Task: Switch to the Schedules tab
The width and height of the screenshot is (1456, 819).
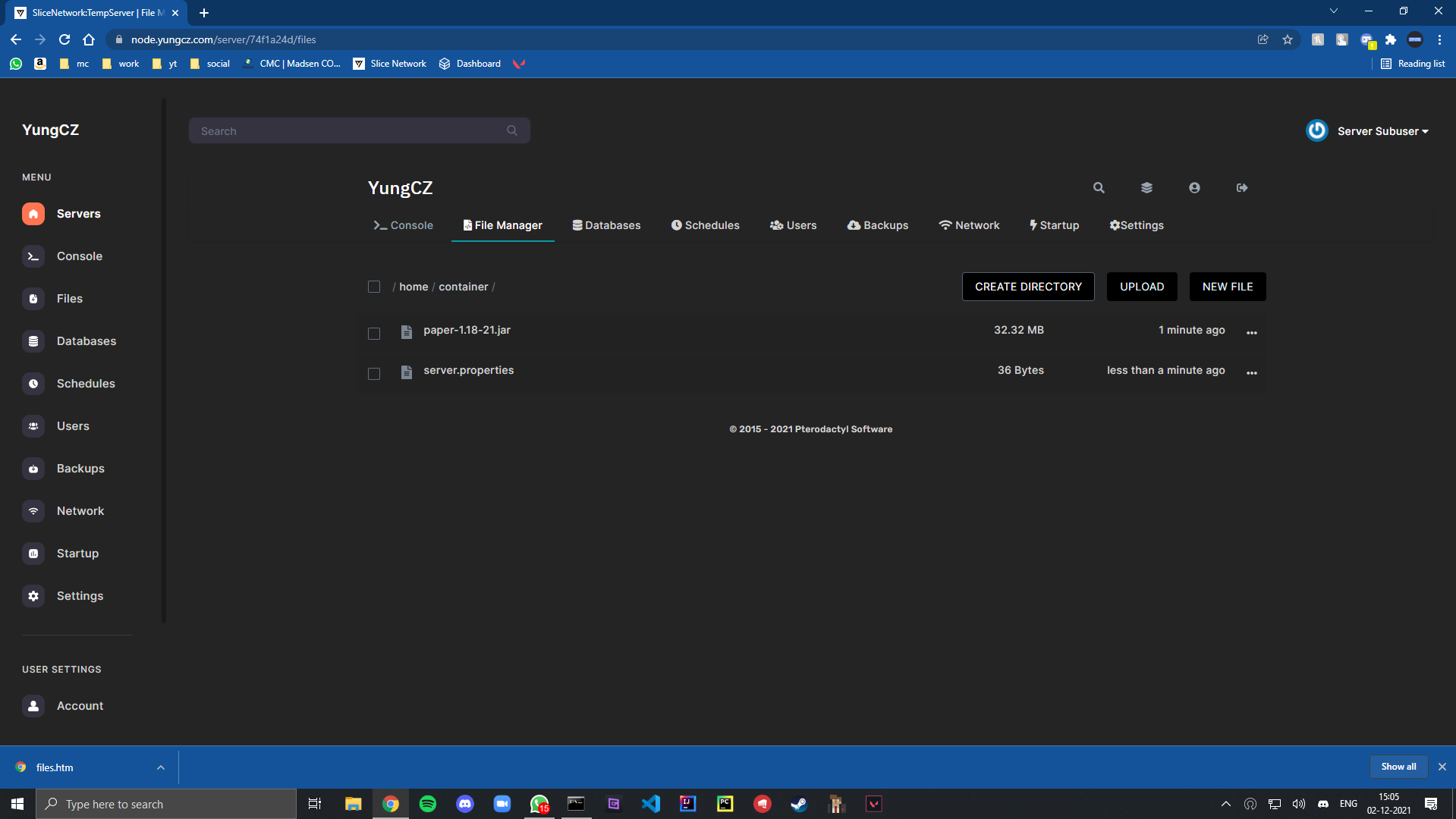Action: coord(705,225)
